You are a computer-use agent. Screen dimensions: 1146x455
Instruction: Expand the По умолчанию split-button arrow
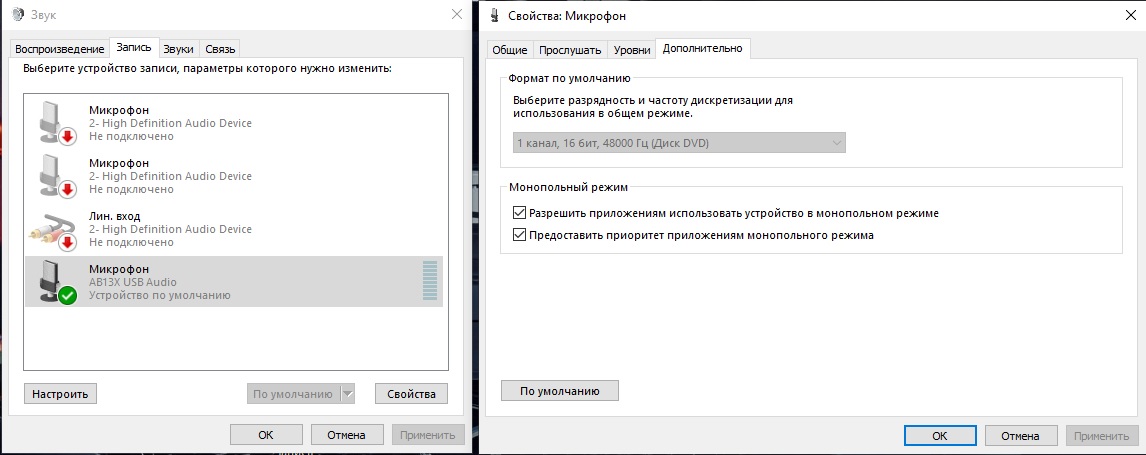pos(348,394)
